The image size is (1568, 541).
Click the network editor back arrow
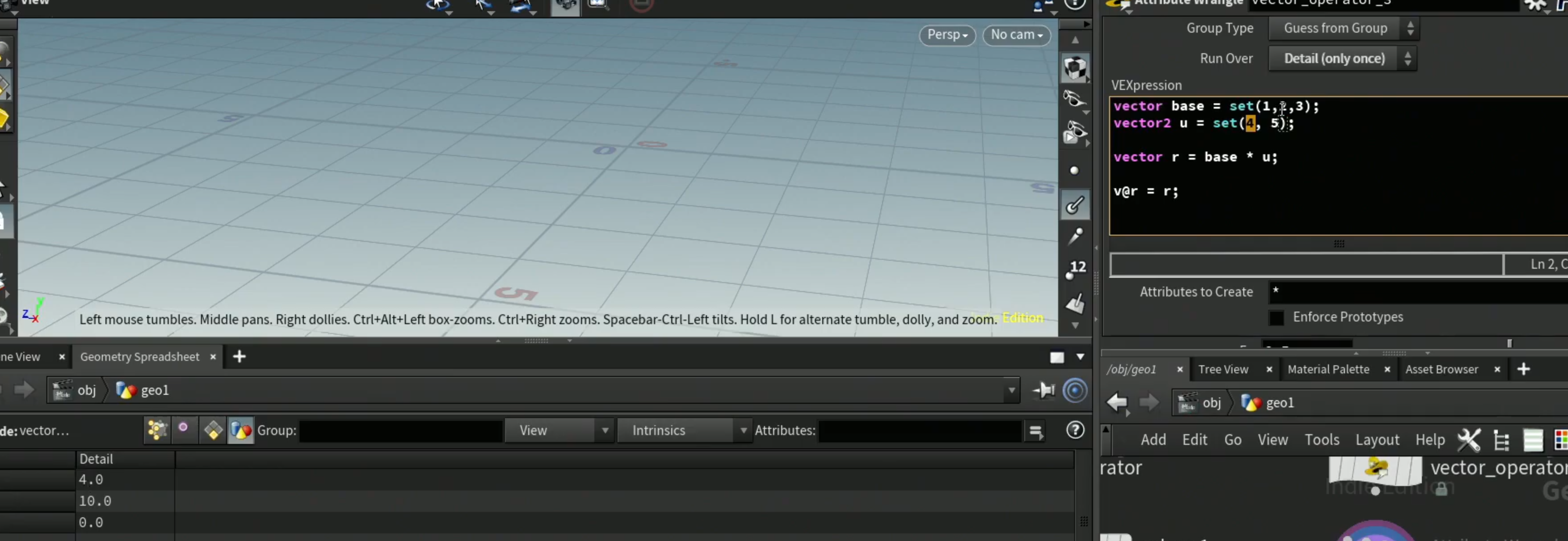(1117, 402)
